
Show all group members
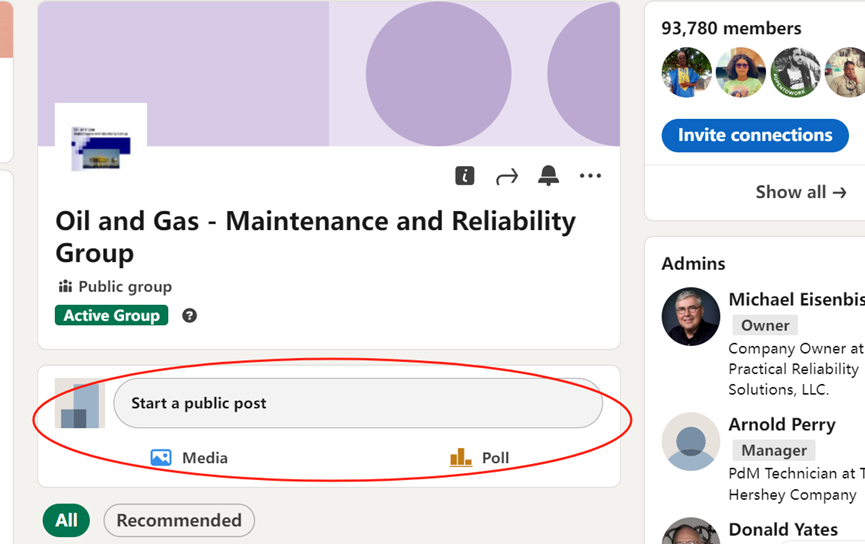click(801, 192)
